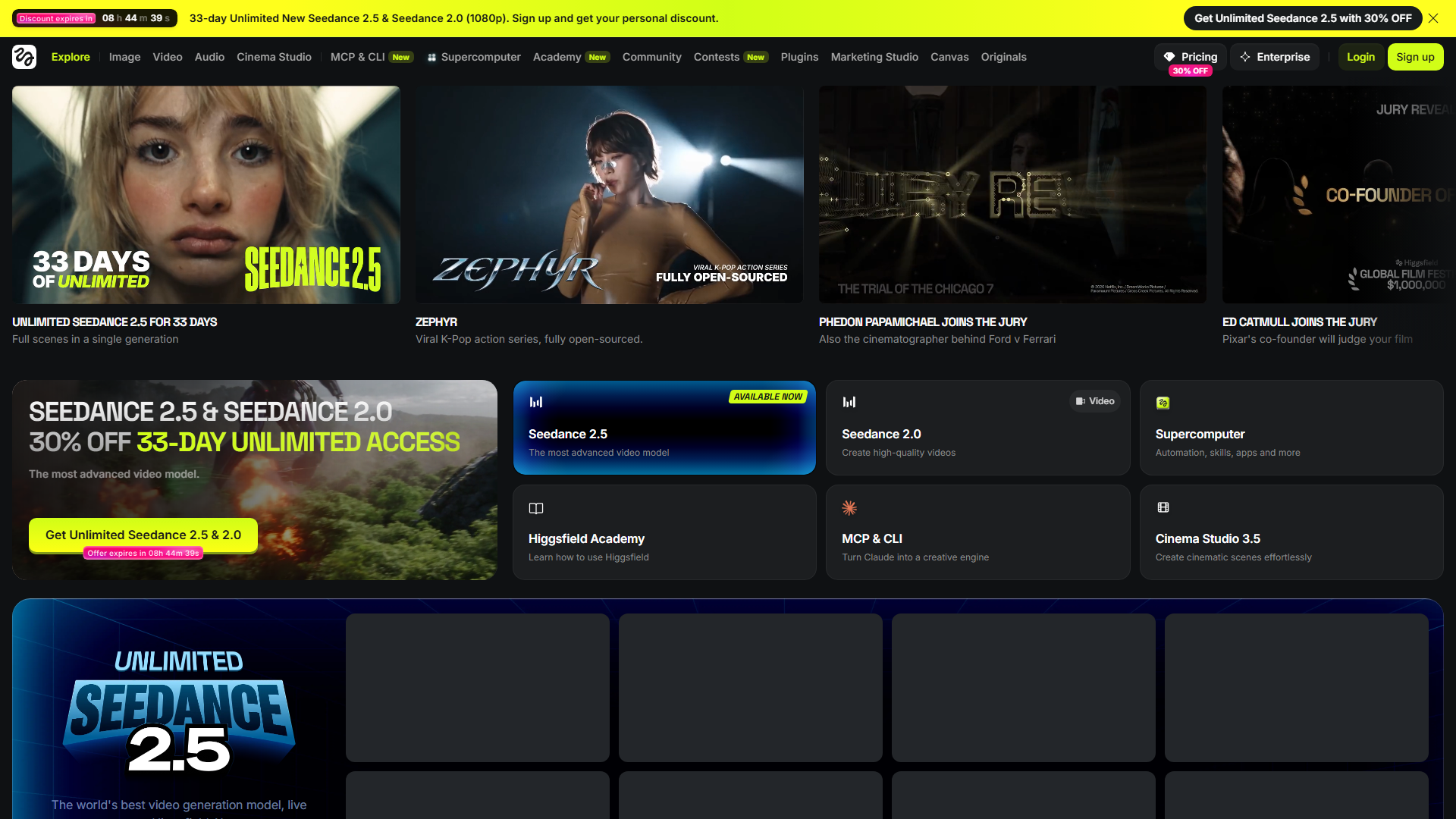Viewport: 1456px width, 819px height.
Task: Click Phedon Papamichael Joins the Jury title
Action: tap(923, 322)
